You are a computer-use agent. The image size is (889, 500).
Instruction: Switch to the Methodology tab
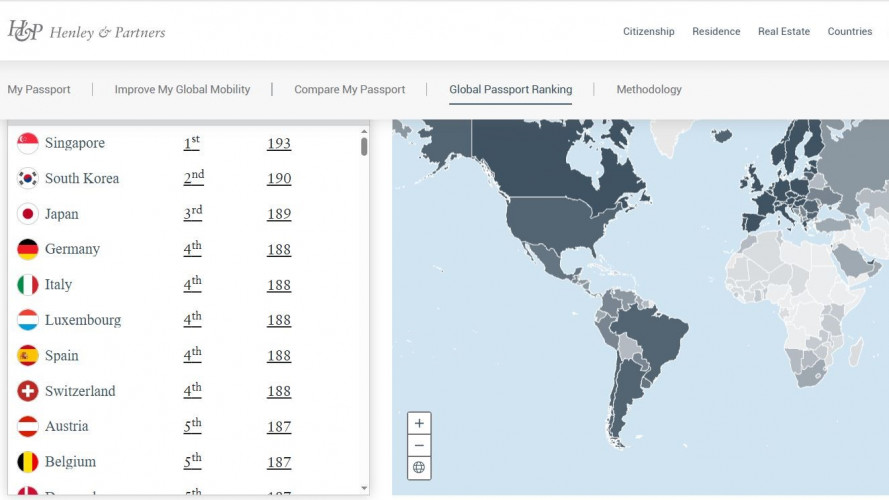click(x=649, y=89)
